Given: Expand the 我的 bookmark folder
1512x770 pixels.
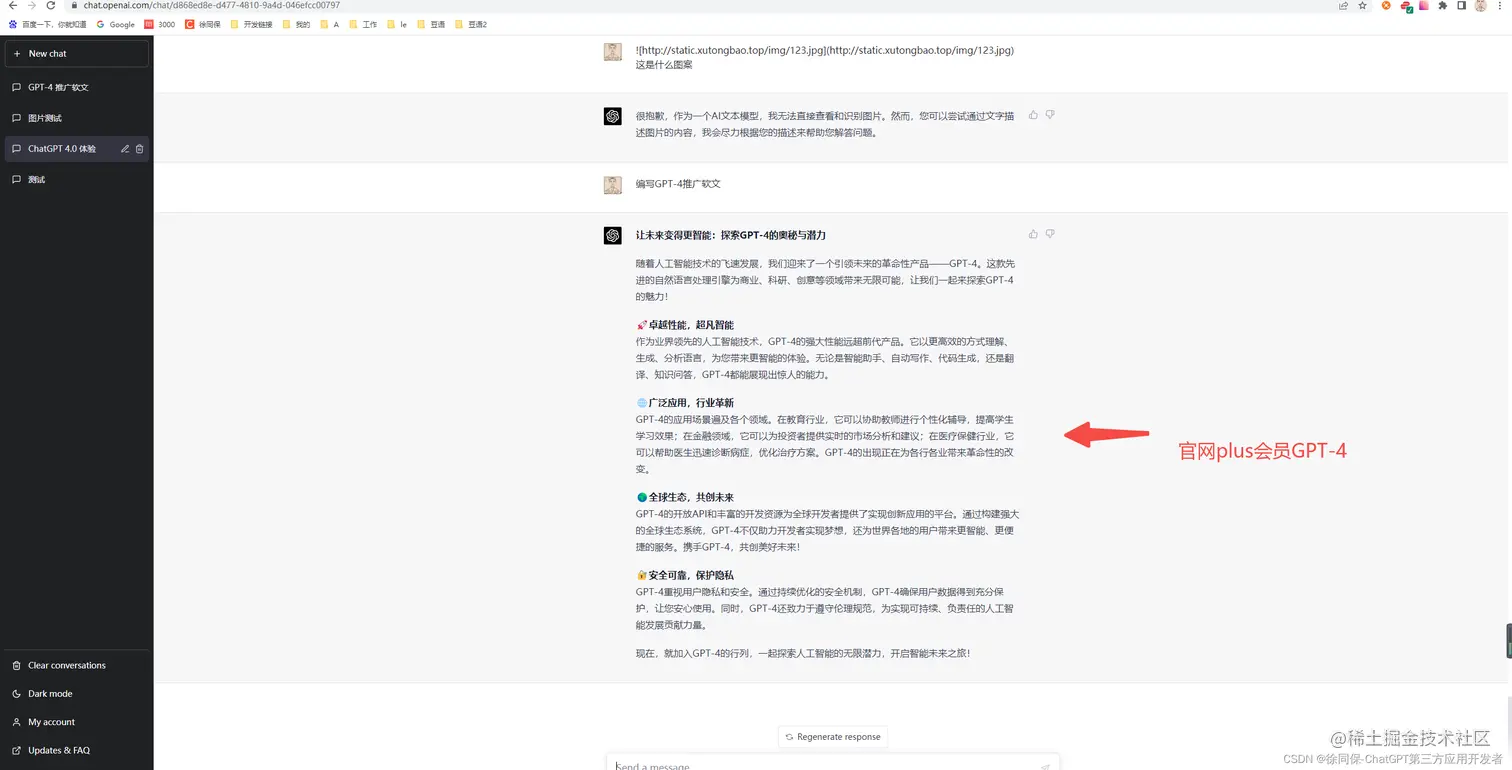Looking at the screenshot, I should click(x=297, y=24).
